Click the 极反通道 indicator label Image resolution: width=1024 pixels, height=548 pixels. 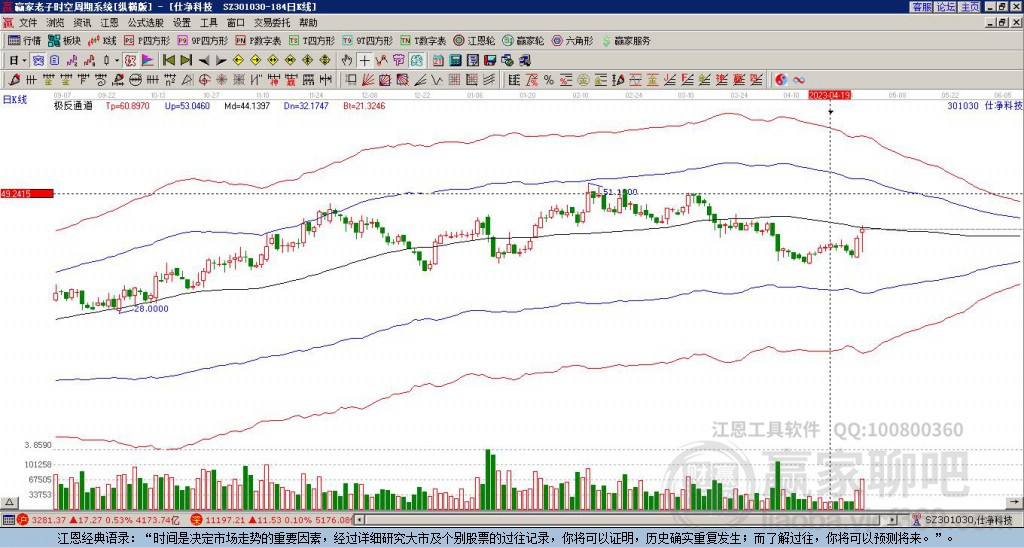[73, 105]
